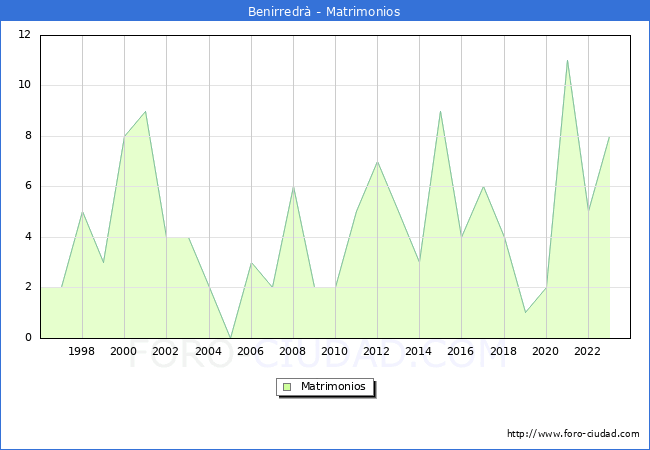650x450 pixels.
Task: Open the foro-ciudad.com website link
Action: (573, 434)
